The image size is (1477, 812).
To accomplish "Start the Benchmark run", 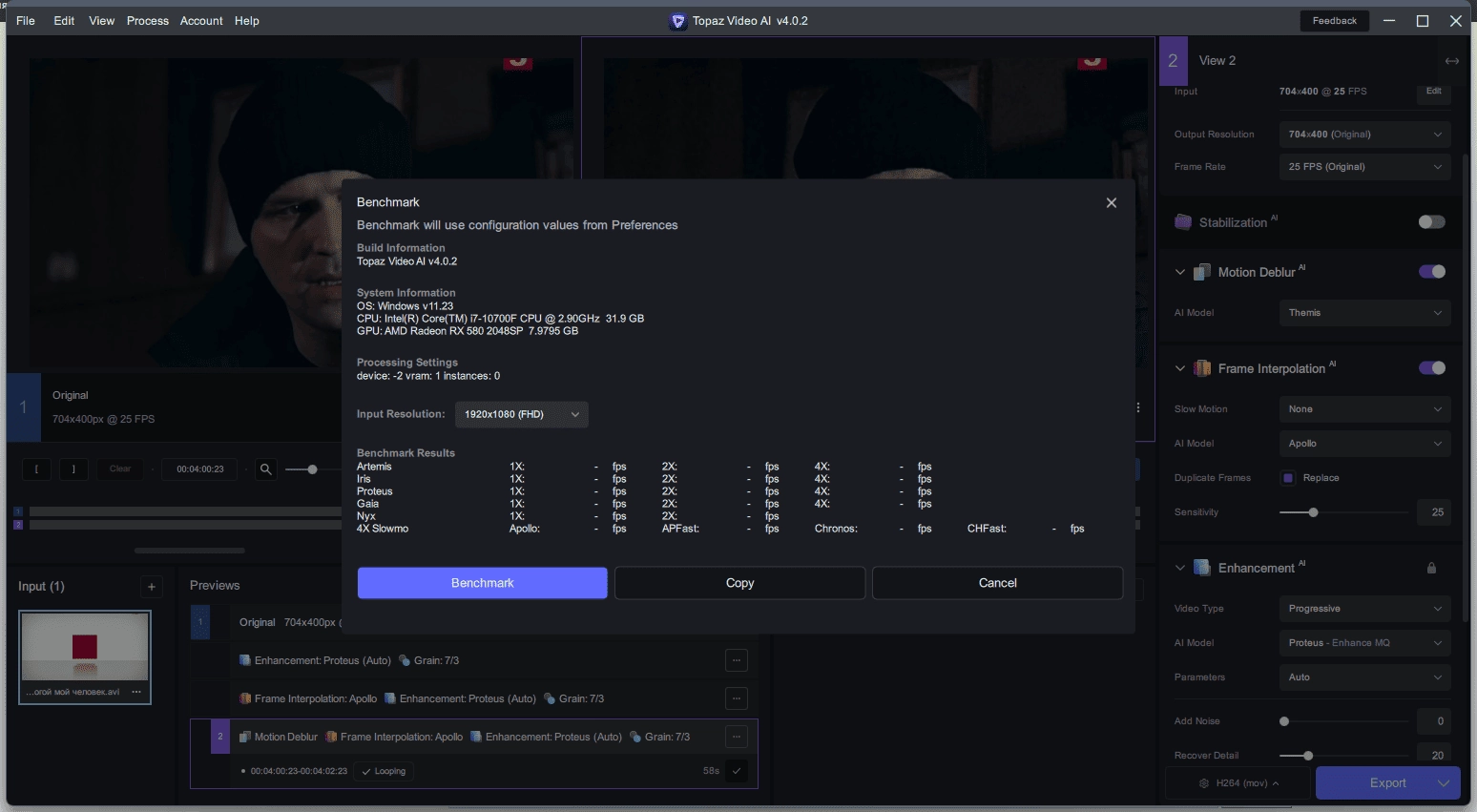I will [482, 583].
